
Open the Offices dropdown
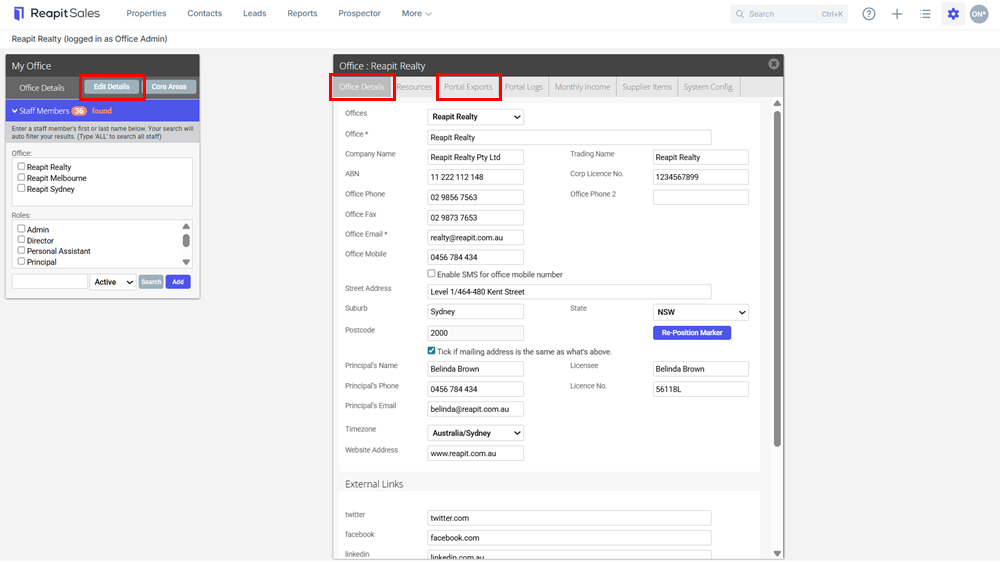pos(475,117)
